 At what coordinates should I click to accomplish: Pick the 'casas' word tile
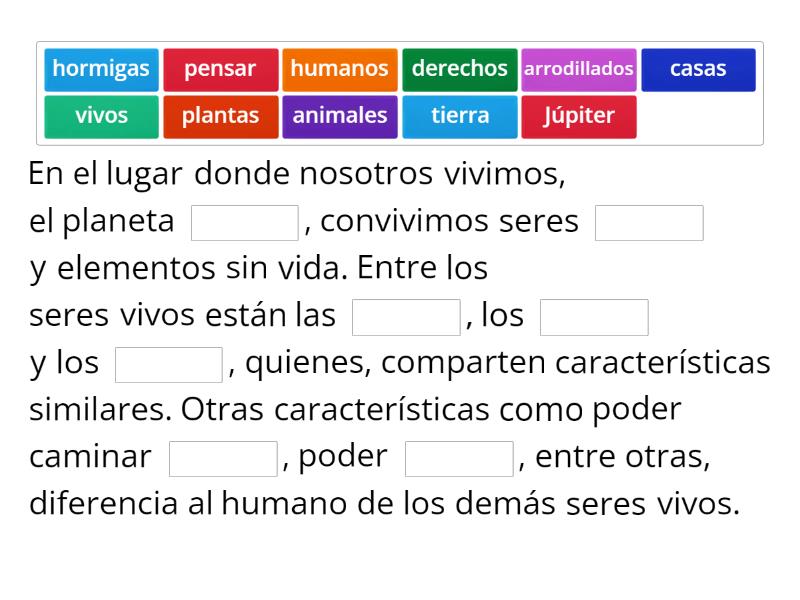(698, 69)
